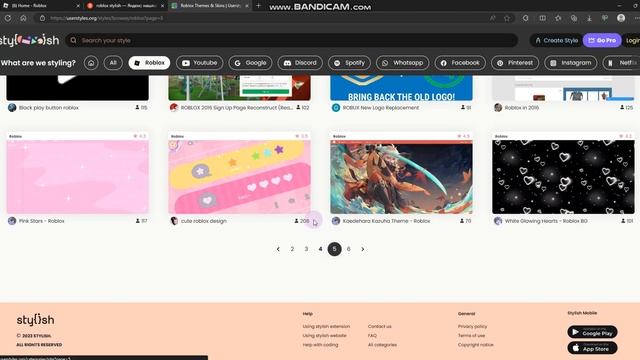
Task: Open Using stylish website help link
Action: point(324,336)
